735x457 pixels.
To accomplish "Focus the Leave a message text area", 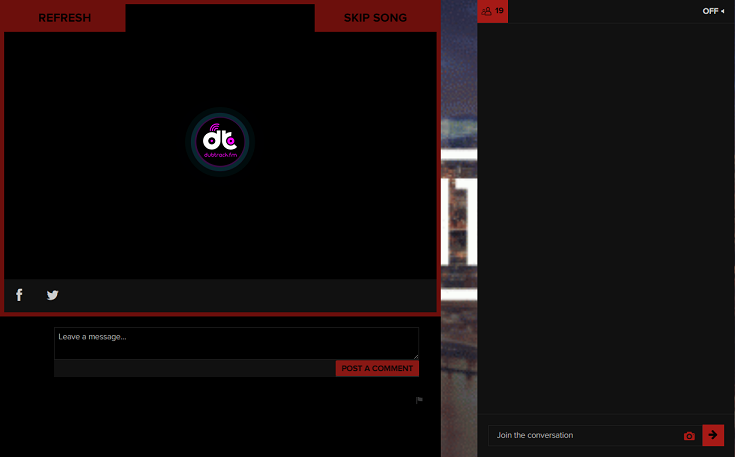I will (236, 344).
